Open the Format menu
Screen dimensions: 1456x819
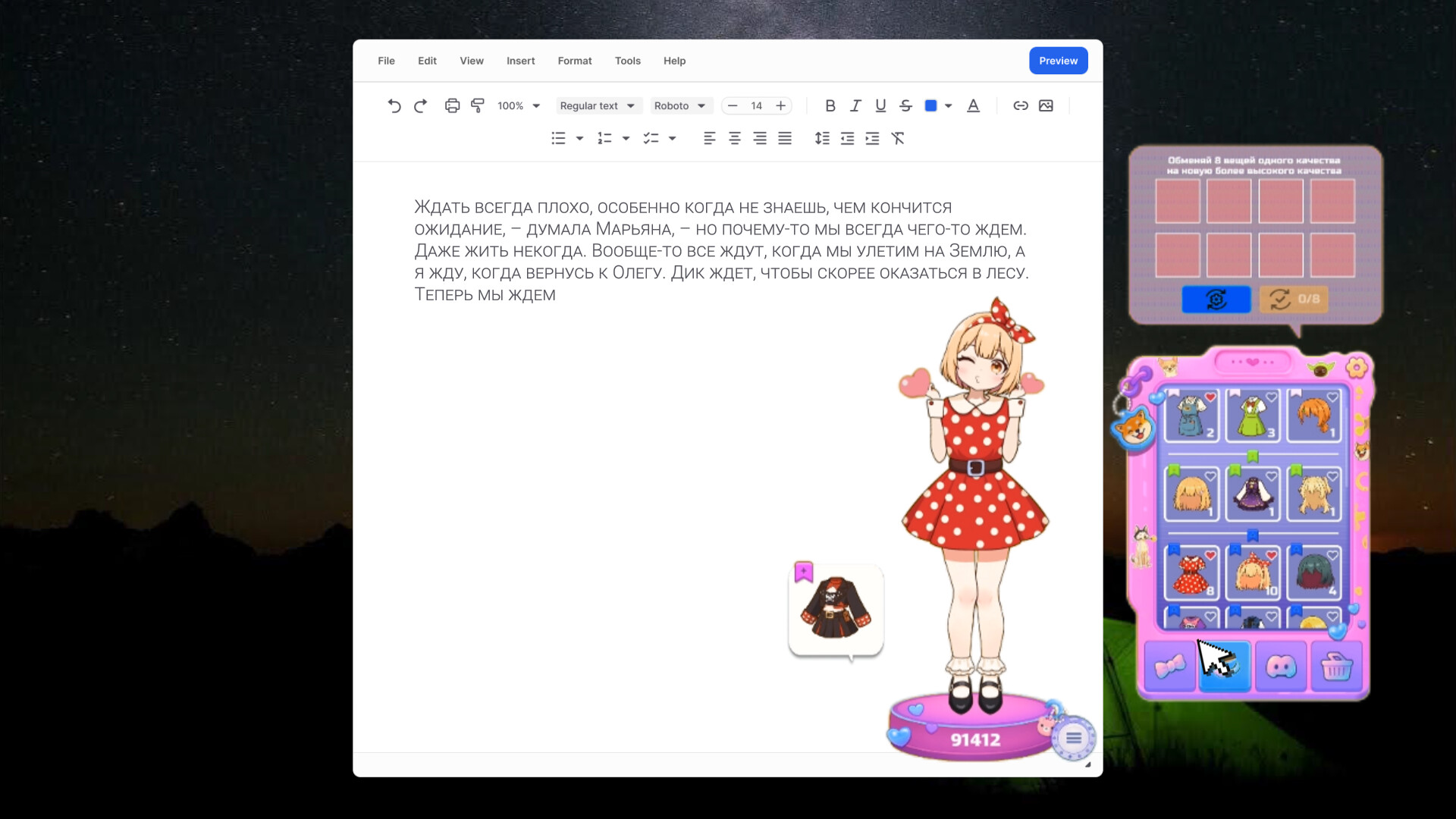coord(574,61)
